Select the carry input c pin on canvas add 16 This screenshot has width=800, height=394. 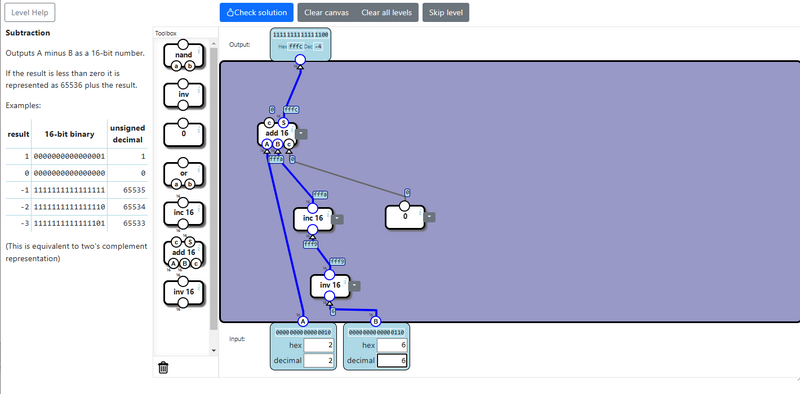[x=289, y=144]
